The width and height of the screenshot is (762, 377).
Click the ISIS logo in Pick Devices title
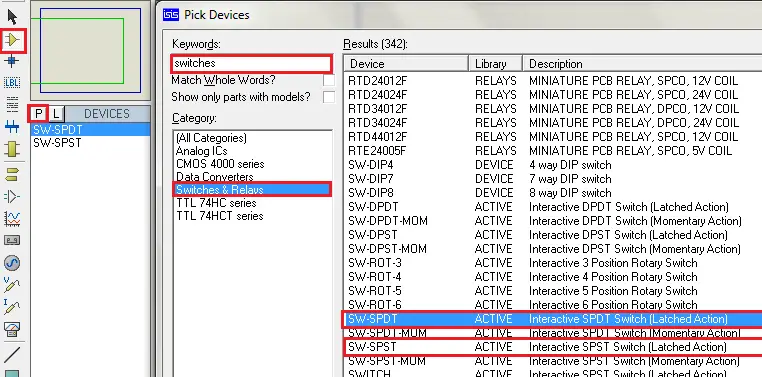coord(170,15)
